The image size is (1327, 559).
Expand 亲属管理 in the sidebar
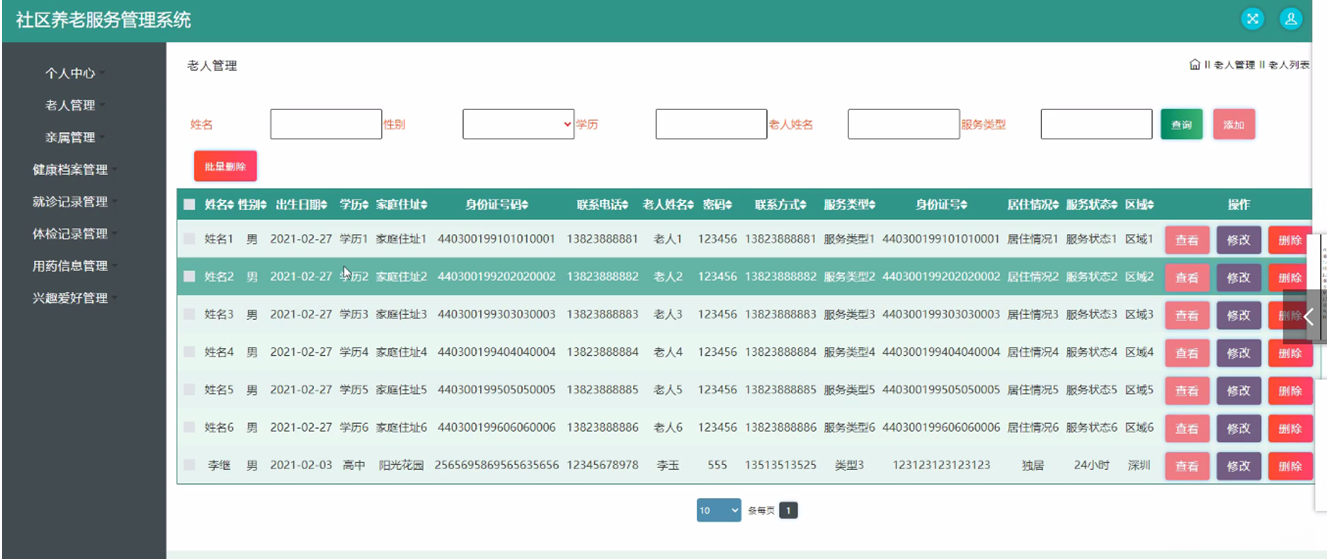(75, 137)
